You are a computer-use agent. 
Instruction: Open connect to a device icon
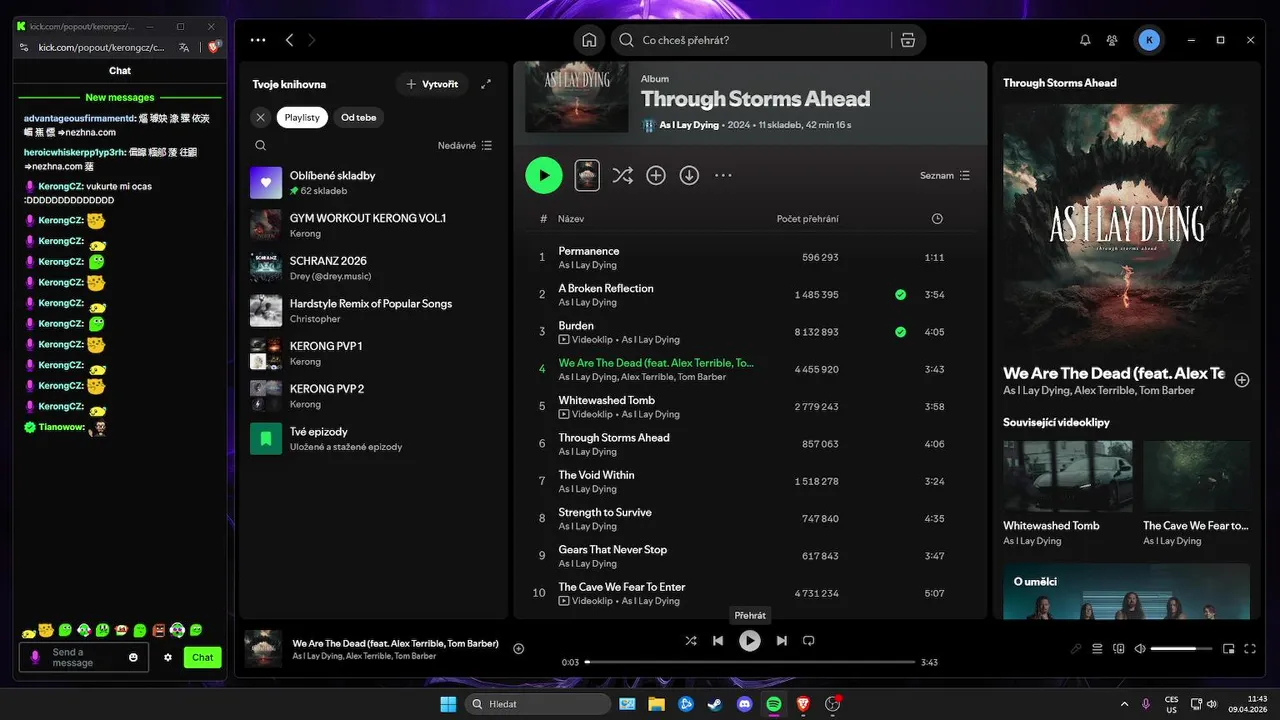point(1119,648)
